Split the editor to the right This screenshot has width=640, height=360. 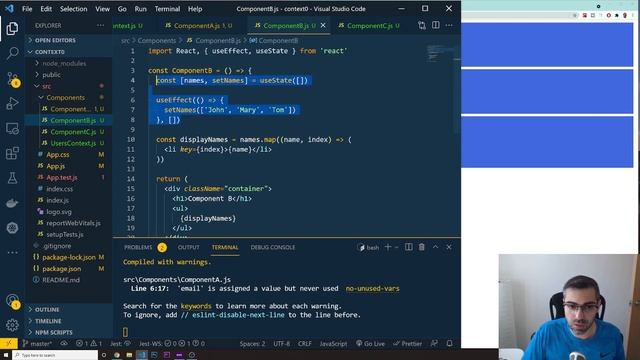click(436, 25)
